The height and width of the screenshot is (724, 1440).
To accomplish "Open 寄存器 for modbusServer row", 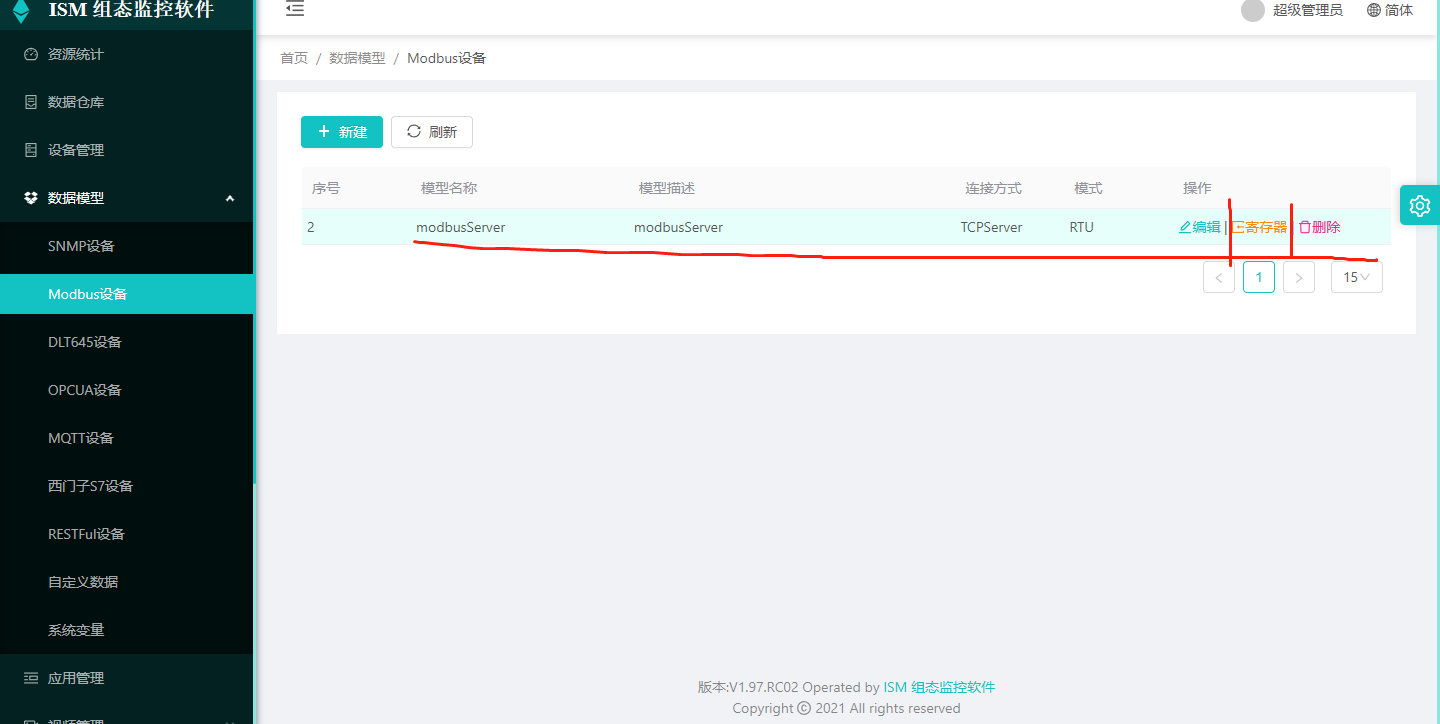I will click(1259, 227).
